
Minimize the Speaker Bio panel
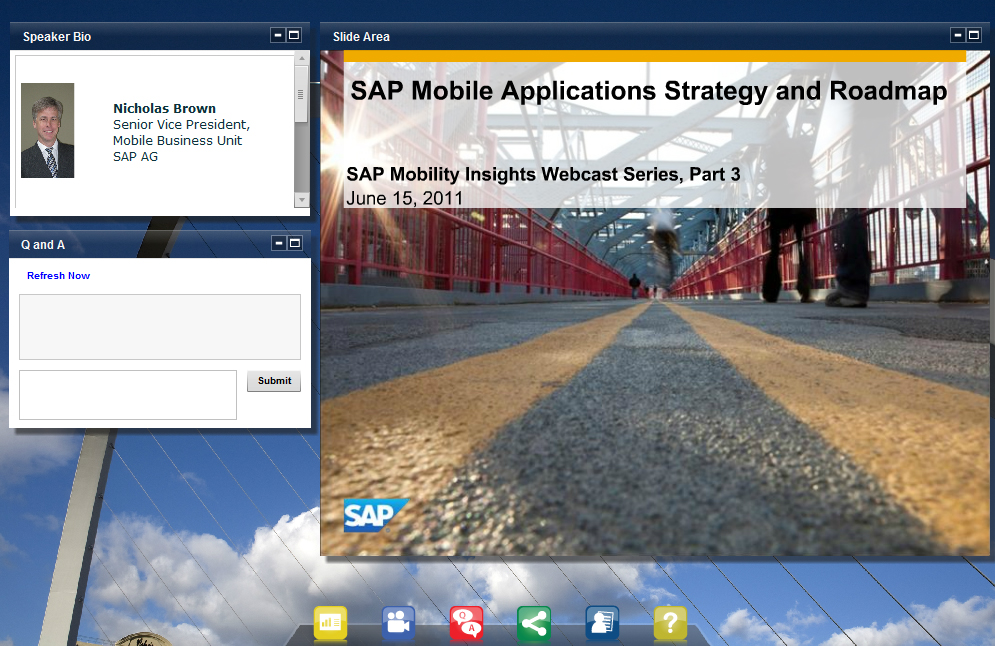pyautogui.click(x=277, y=36)
